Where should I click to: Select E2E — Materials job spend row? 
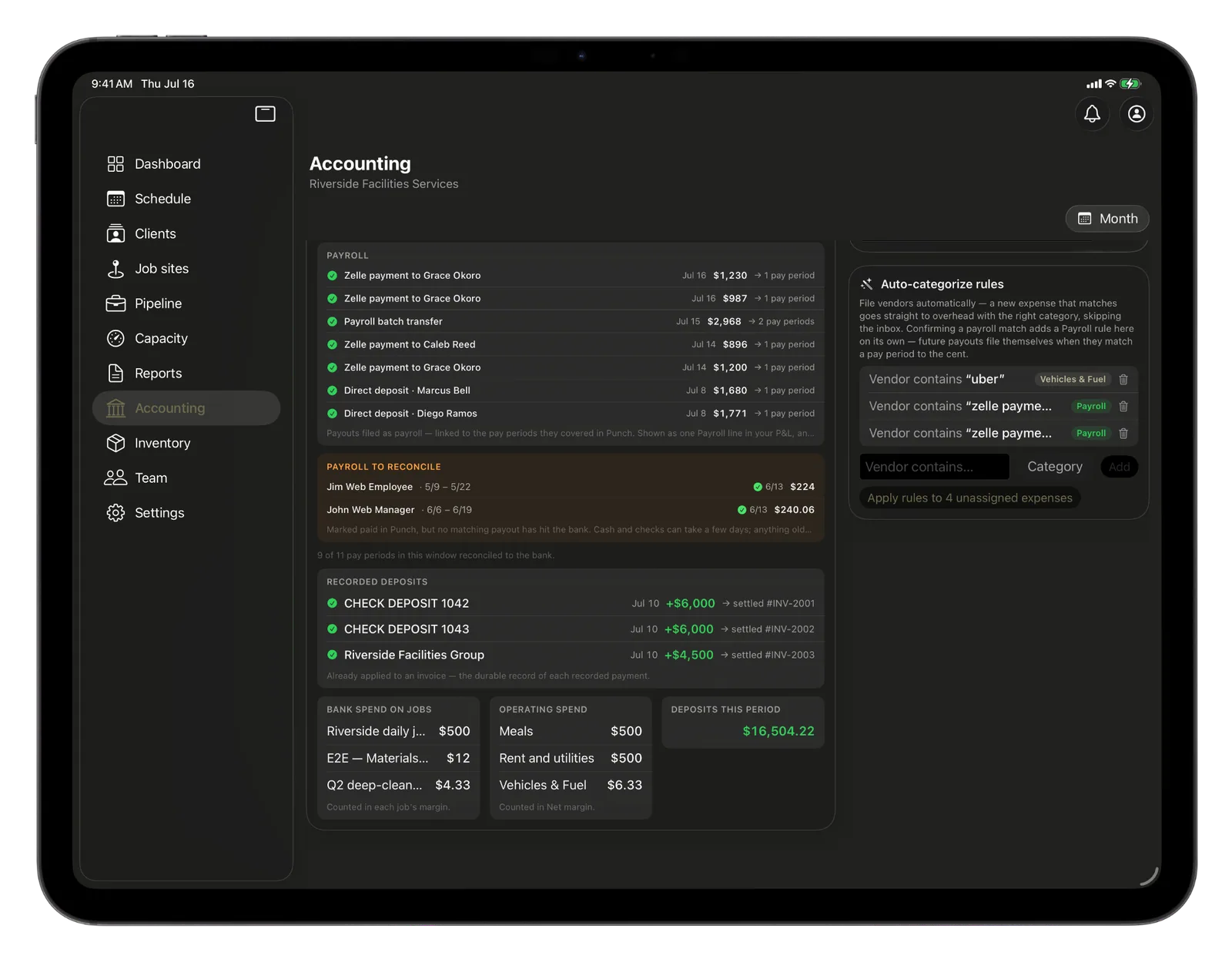coord(398,759)
